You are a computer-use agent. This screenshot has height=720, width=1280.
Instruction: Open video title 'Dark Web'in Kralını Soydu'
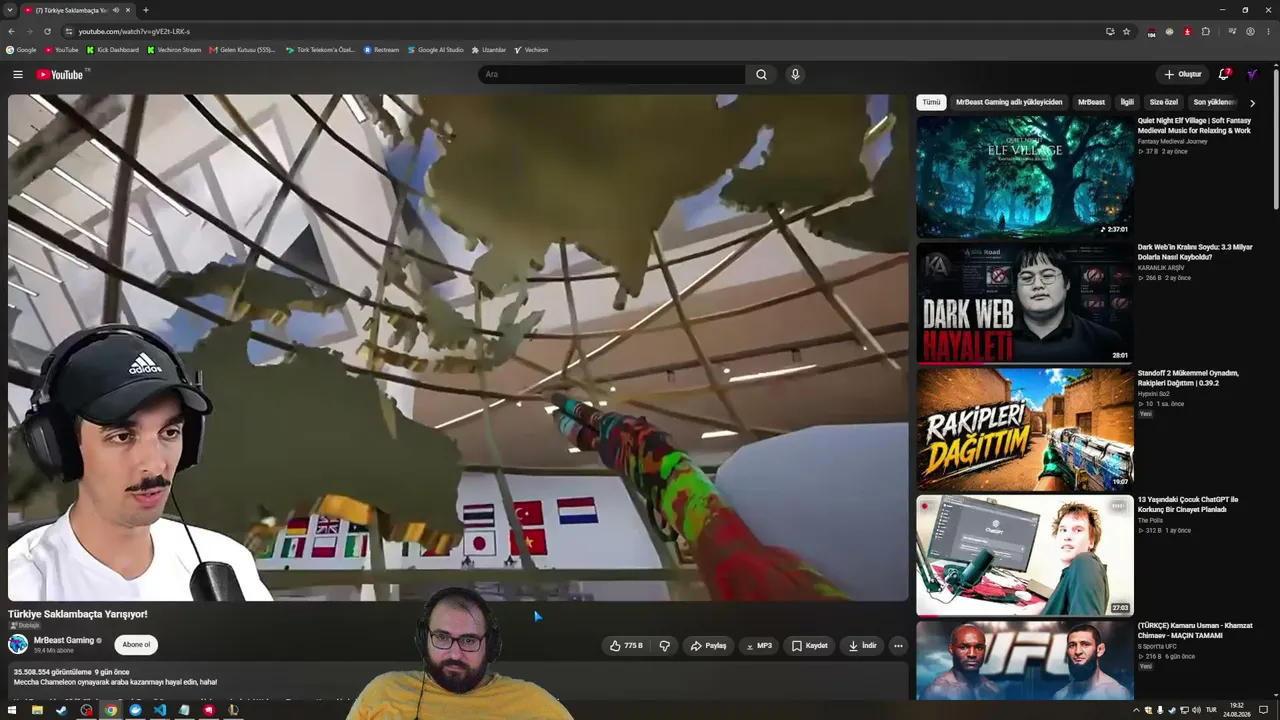(x=1195, y=252)
